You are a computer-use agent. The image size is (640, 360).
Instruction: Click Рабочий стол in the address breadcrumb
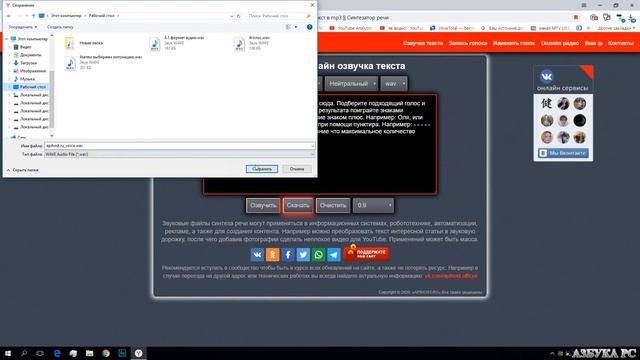102,16
